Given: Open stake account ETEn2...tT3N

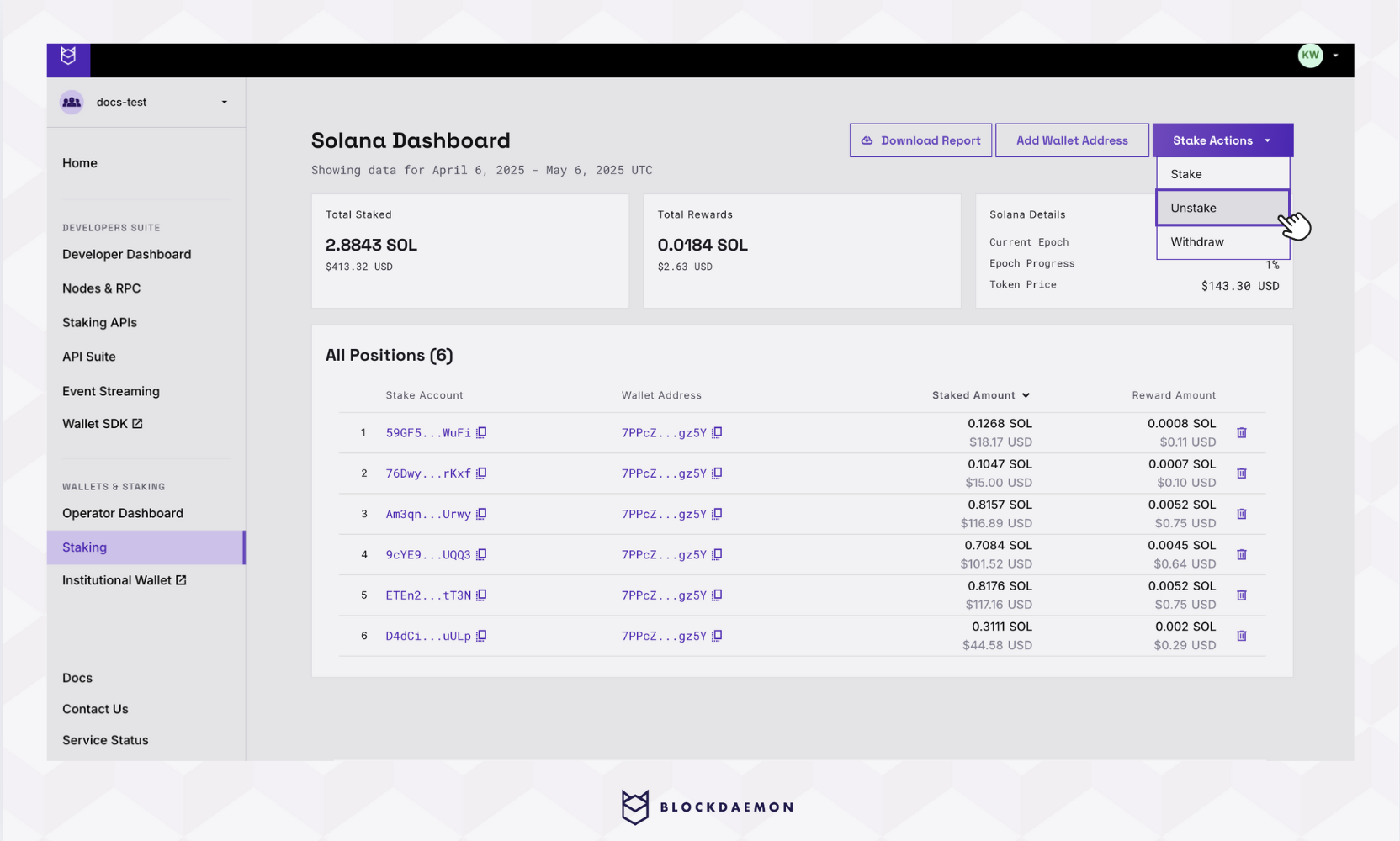Looking at the screenshot, I should click(x=428, y=595).
